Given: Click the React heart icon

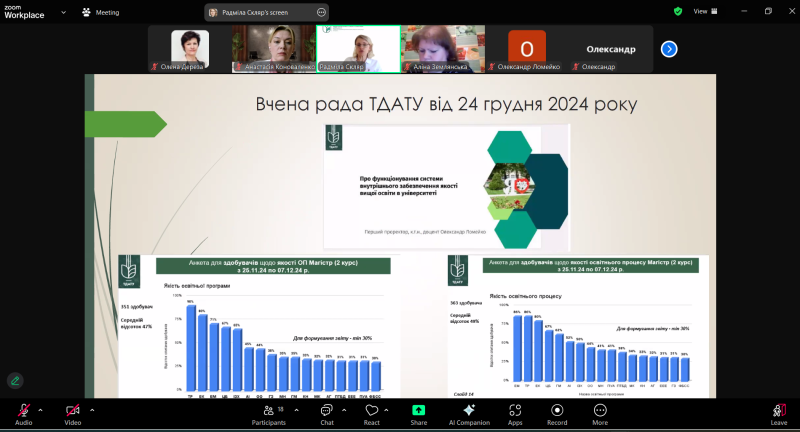Looking at the screenshot, I should tap(371, 410).
